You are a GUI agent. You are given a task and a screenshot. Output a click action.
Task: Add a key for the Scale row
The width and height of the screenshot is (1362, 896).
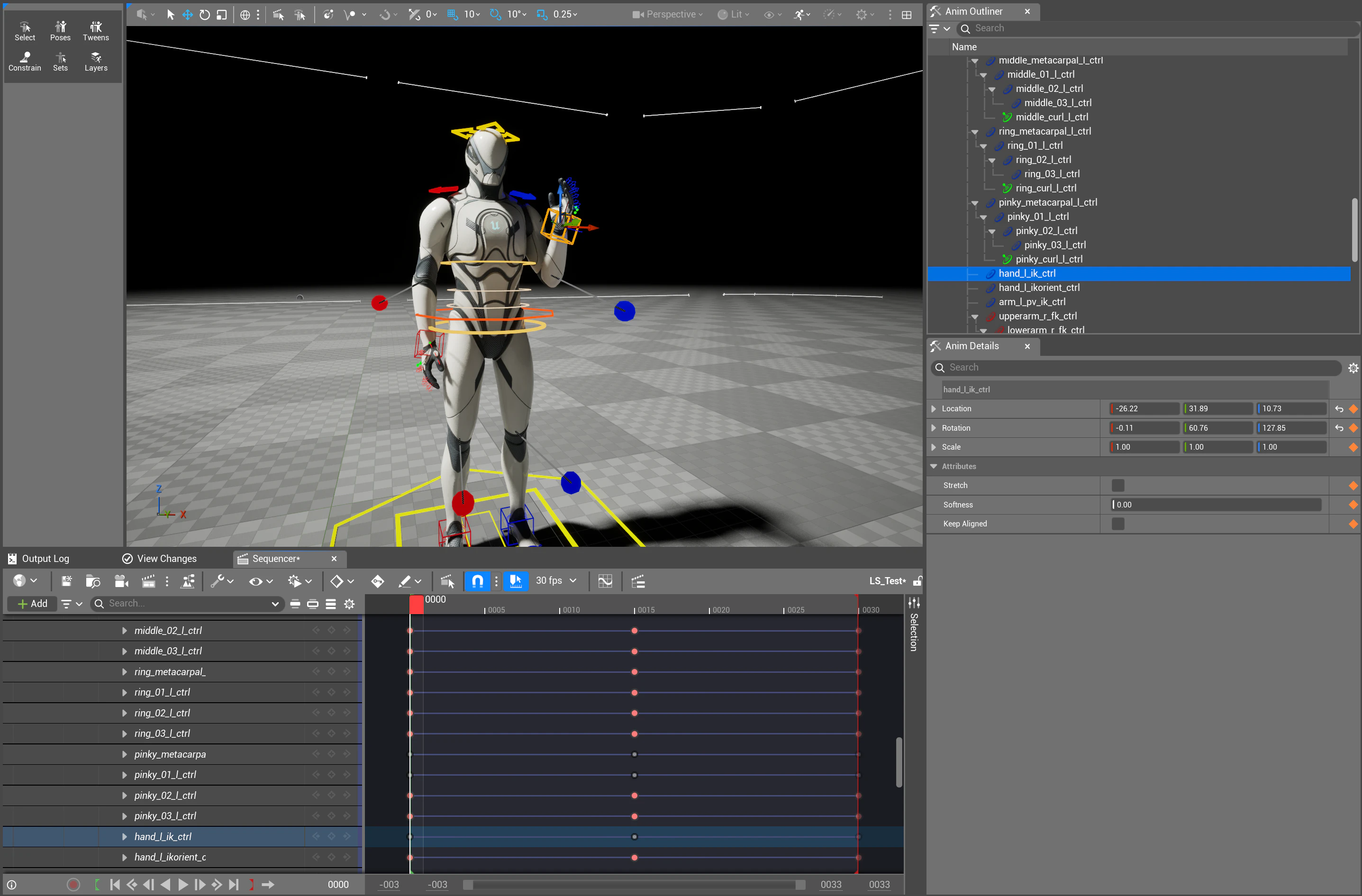click(1353, 447)
